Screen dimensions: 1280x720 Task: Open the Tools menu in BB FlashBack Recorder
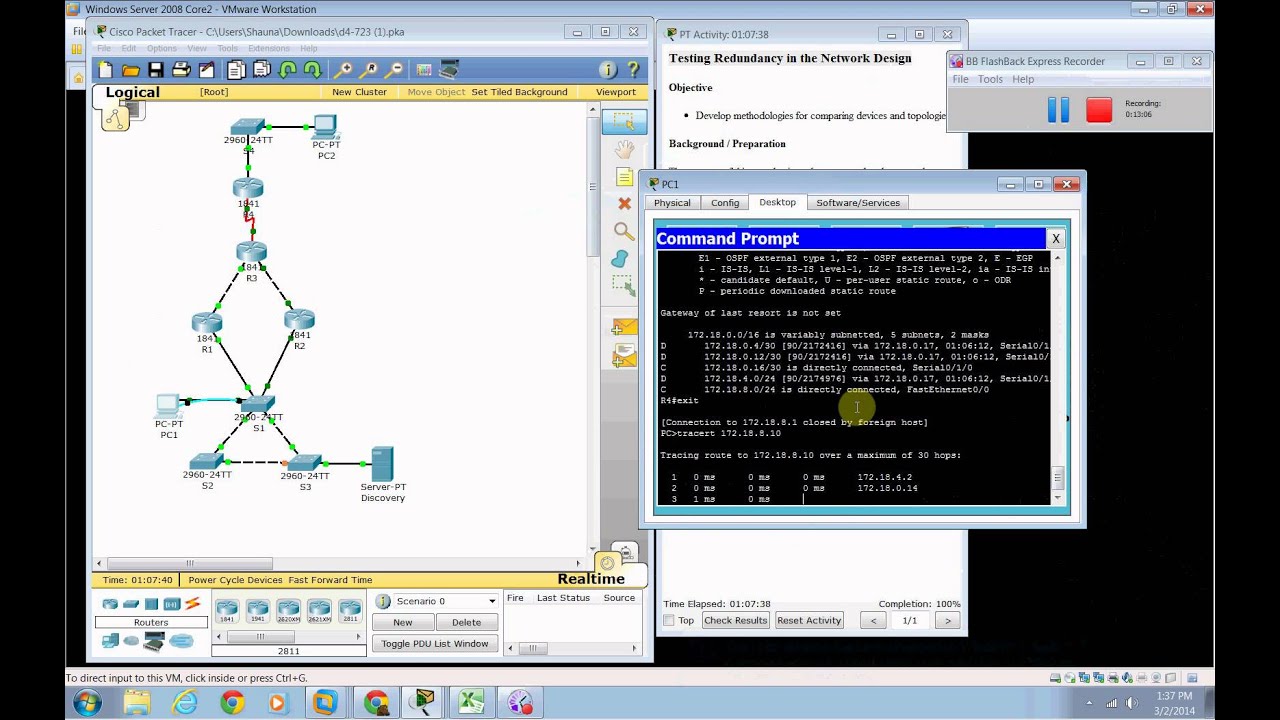990,79
